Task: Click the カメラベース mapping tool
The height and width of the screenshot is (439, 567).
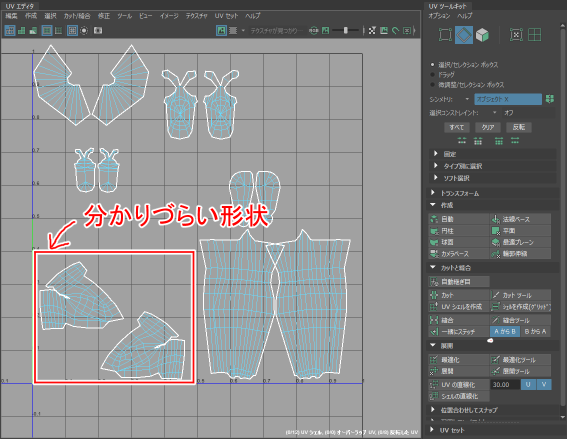Action: coord(458,253)
